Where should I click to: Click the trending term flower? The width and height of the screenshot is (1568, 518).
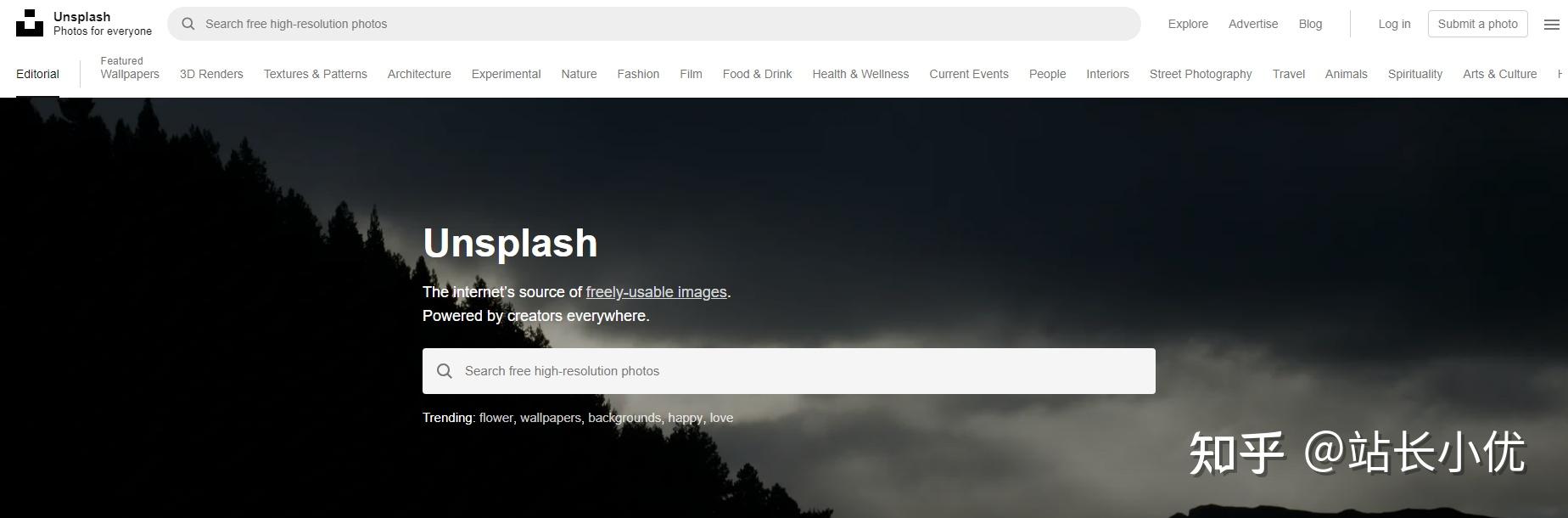496,418
